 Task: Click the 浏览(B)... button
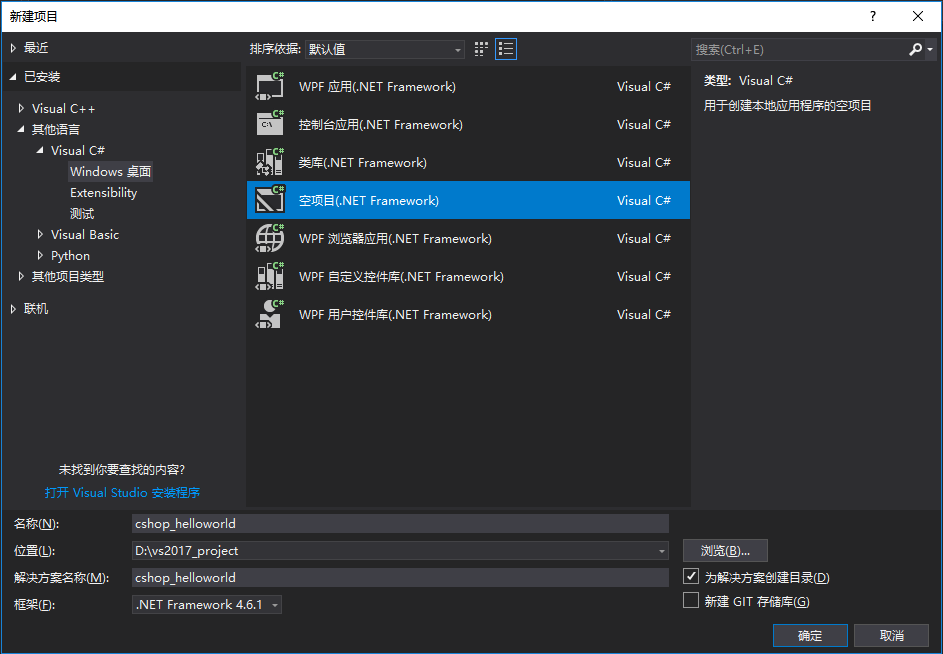pyautogui.click(x=725, y=551)
